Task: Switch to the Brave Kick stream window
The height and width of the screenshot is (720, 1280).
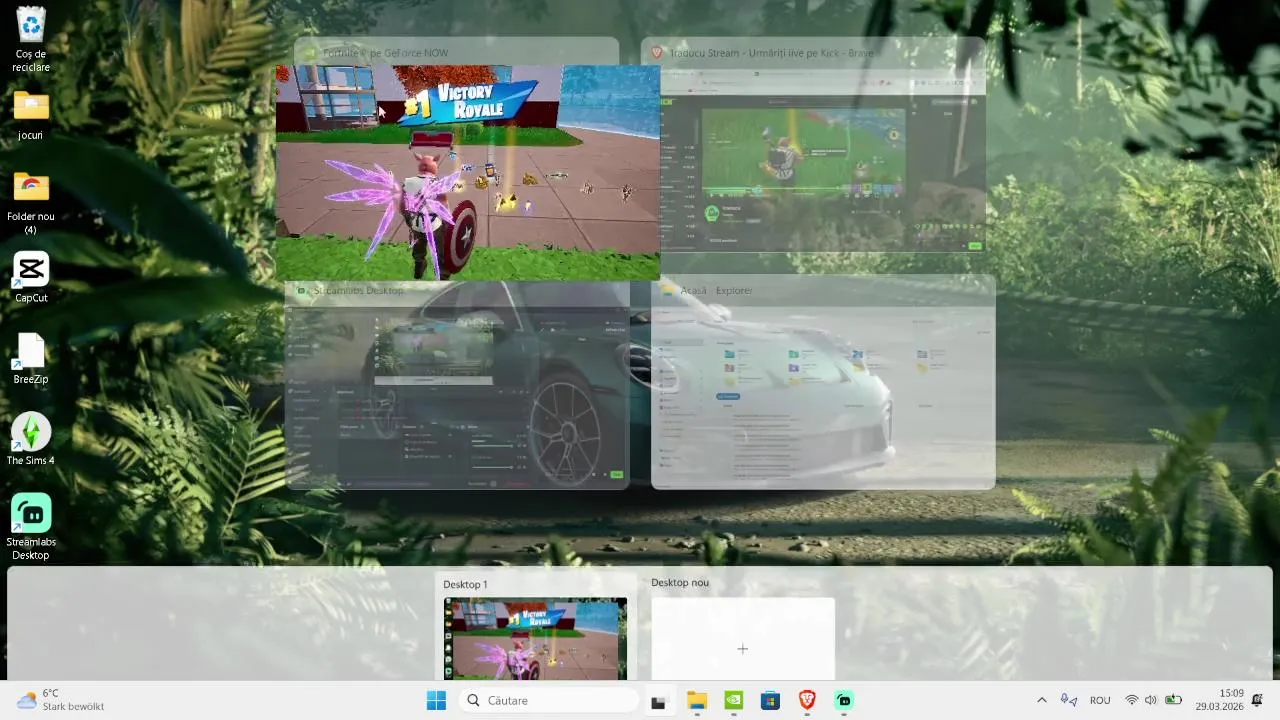Action: point(813,146)
